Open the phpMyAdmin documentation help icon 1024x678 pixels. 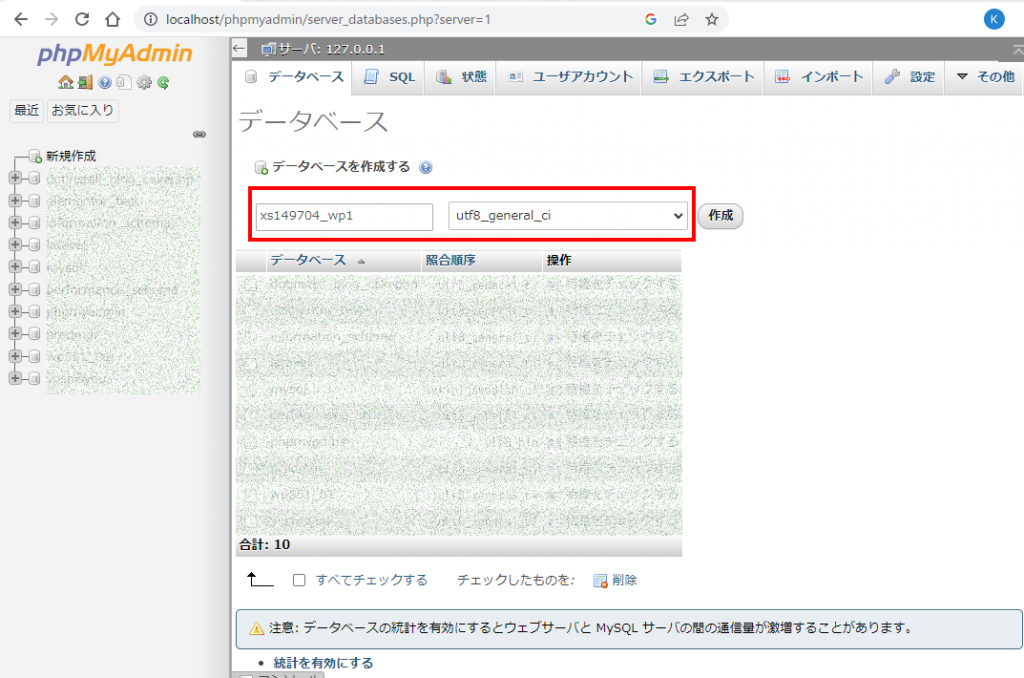coord(105,83)
